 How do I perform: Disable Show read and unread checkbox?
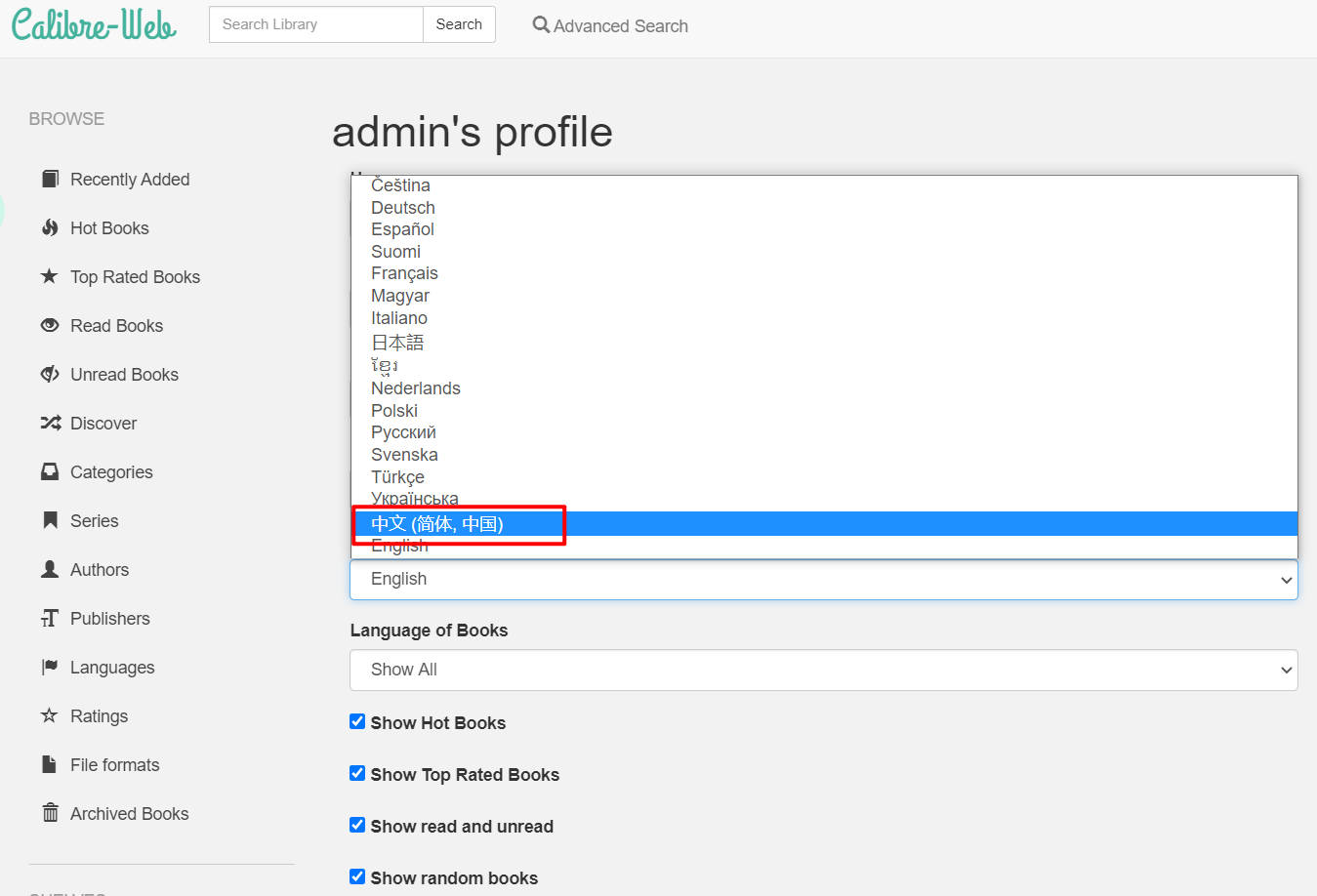click(x=357, y=826)
